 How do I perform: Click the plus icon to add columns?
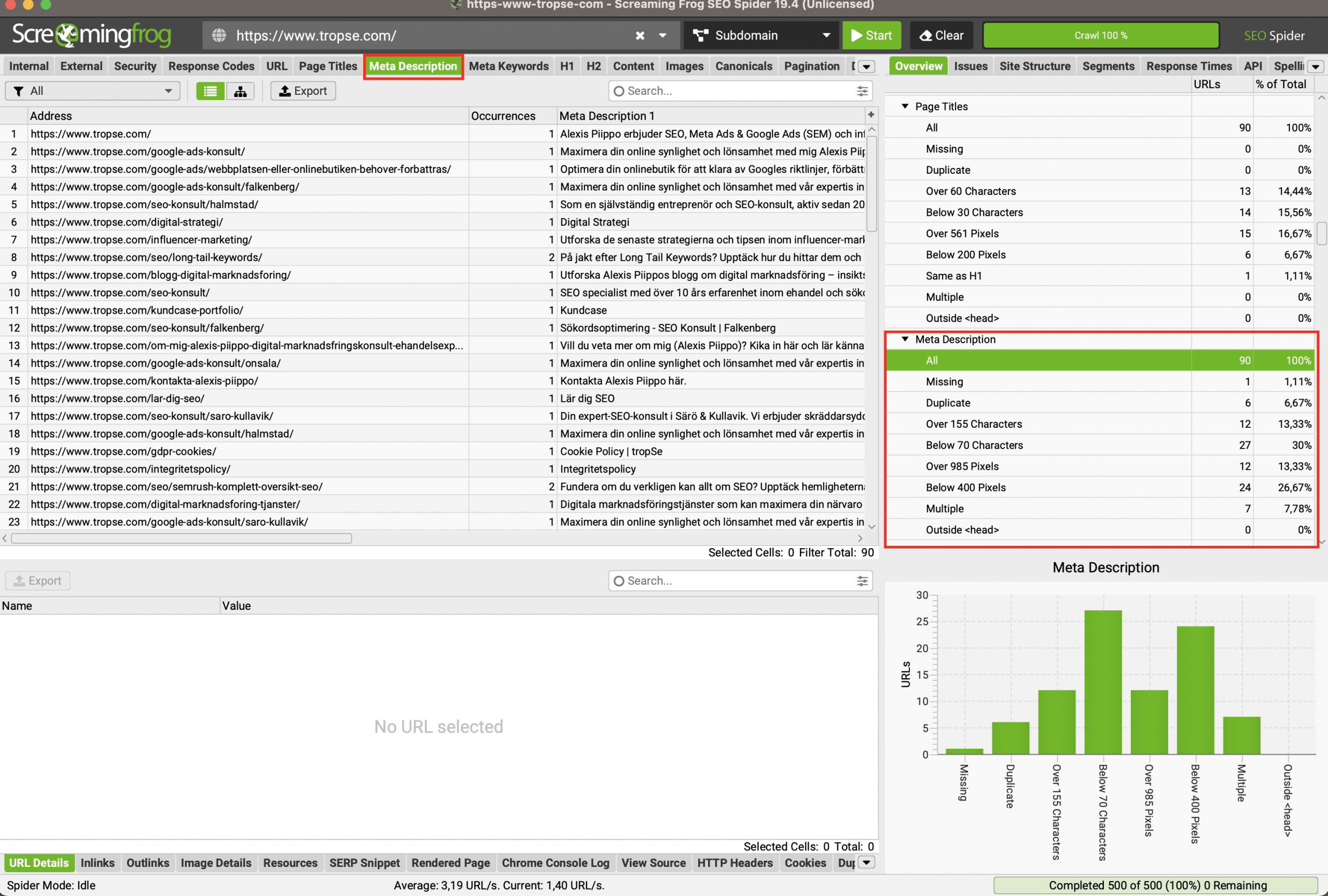coord(871,115)
